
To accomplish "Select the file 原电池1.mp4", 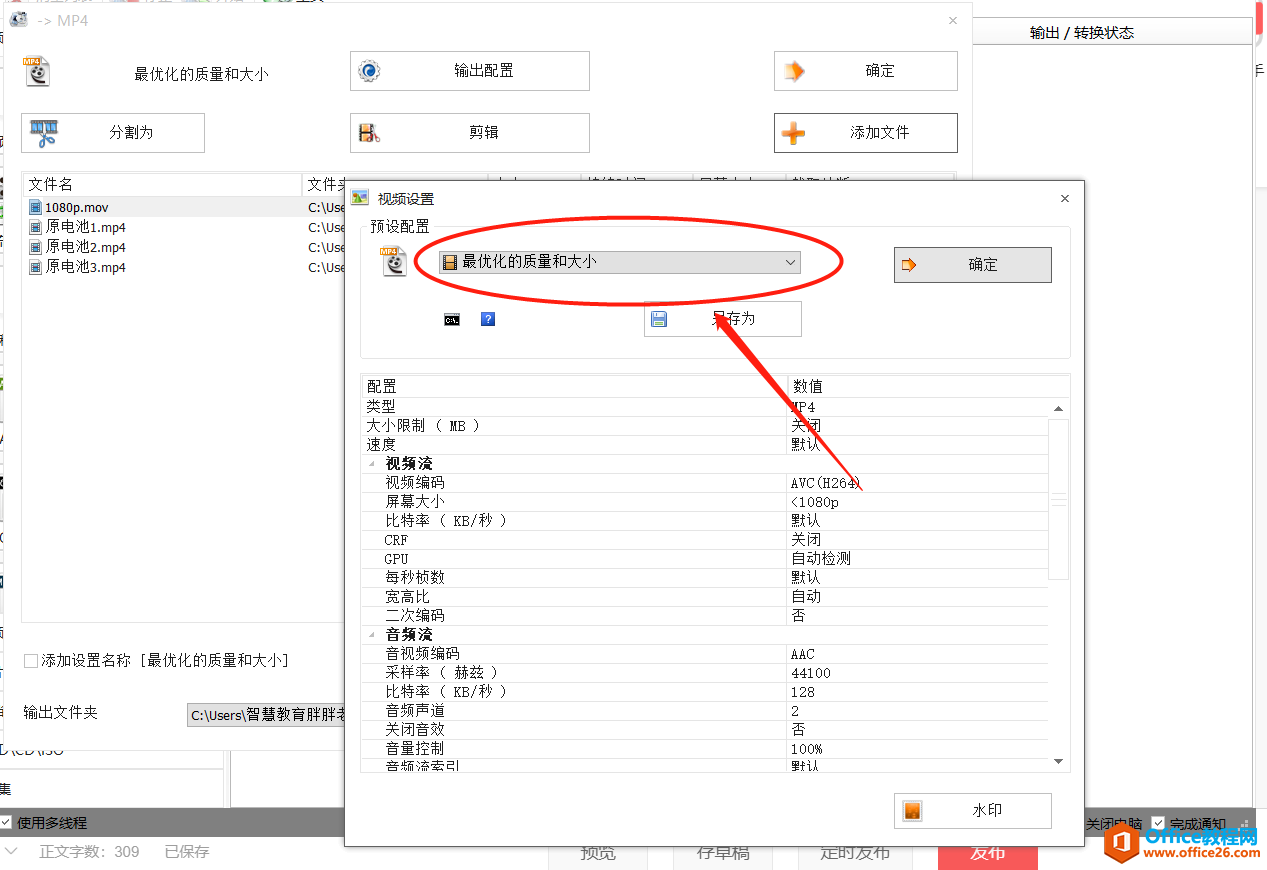I will pos(77,227).
